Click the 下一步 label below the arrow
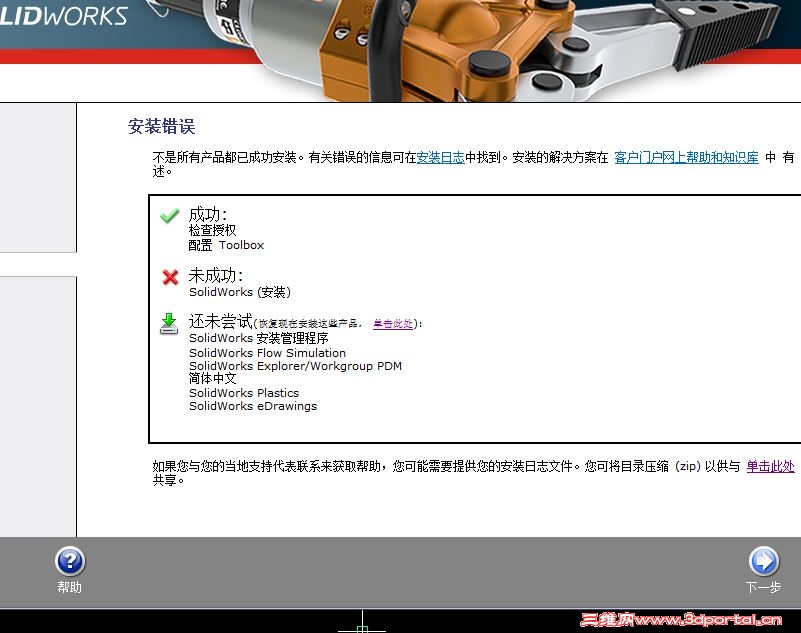Image resolution: width=801 pixels, height=633 pixels. (x=763, y=587)
